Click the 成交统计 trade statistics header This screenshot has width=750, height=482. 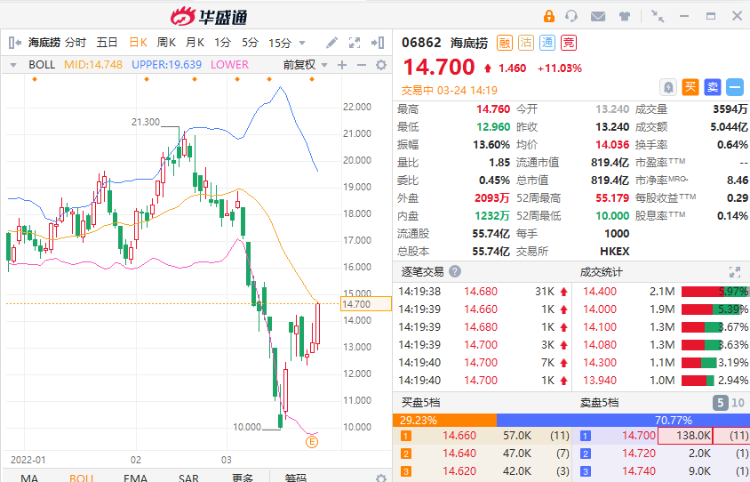pos(601,272)
